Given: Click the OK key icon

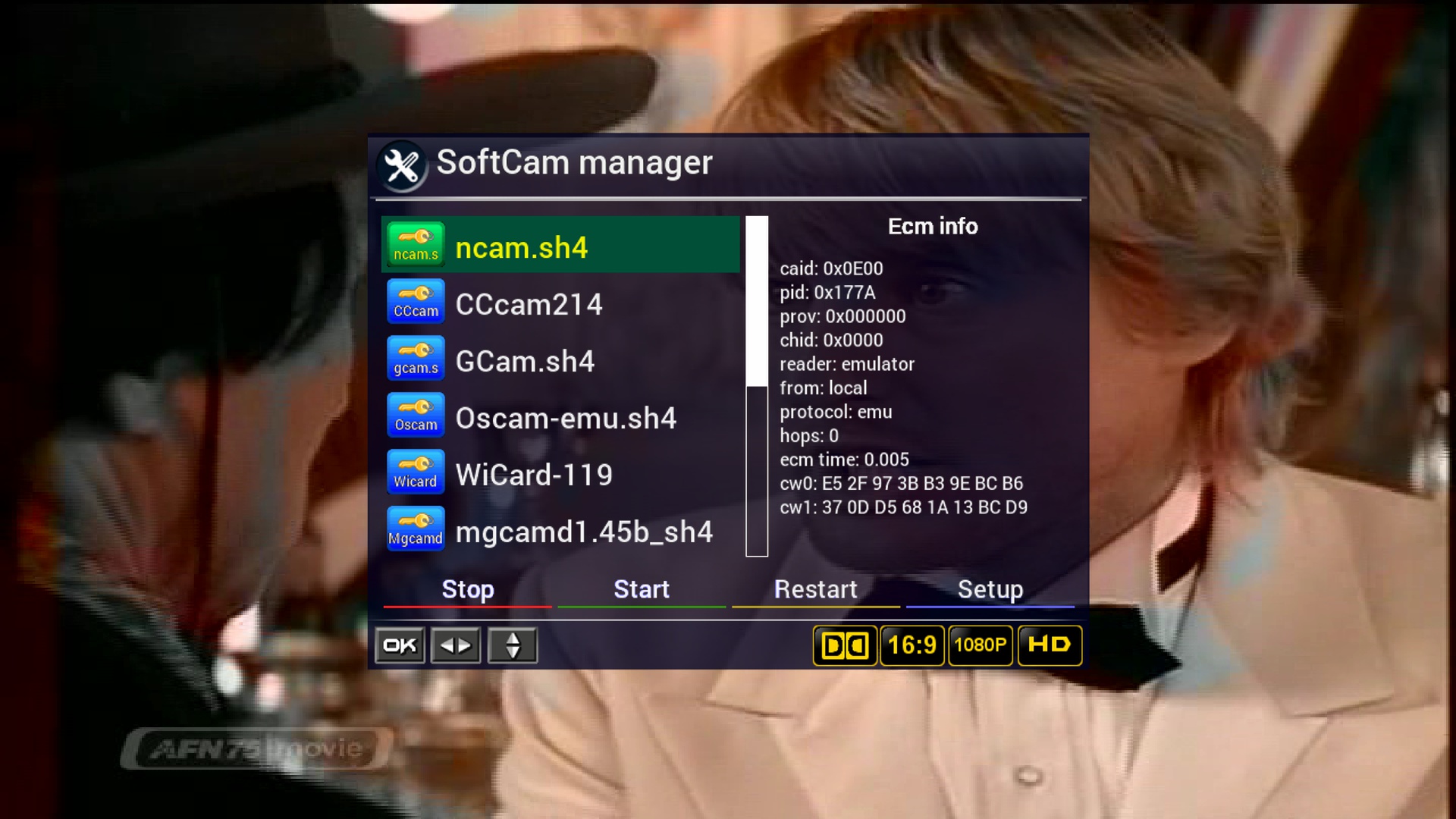Looking at the screenshot, I should [400, 645].
